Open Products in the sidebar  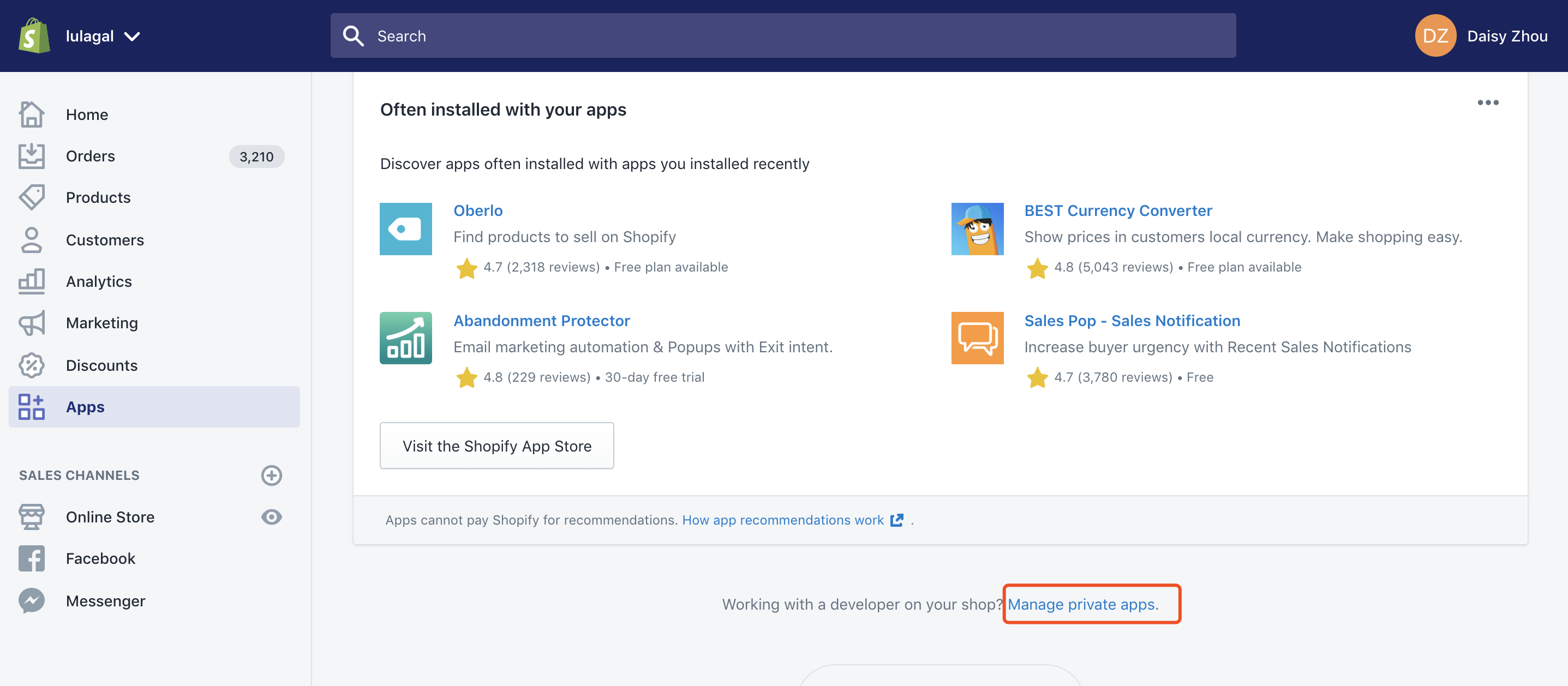pos(98,197)
